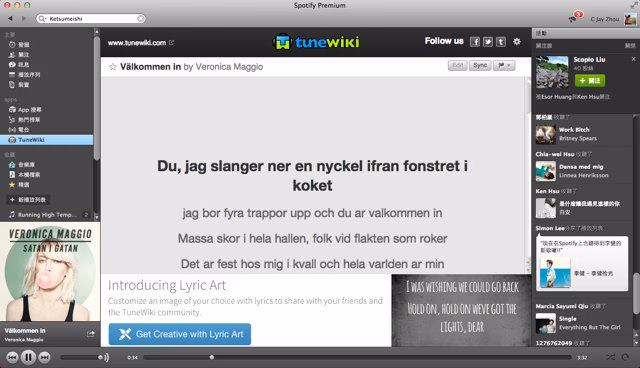Toggle shuffle playback
Image resolution: width=640 pixels, height=368 pixels.
click(x=610, y=357)
